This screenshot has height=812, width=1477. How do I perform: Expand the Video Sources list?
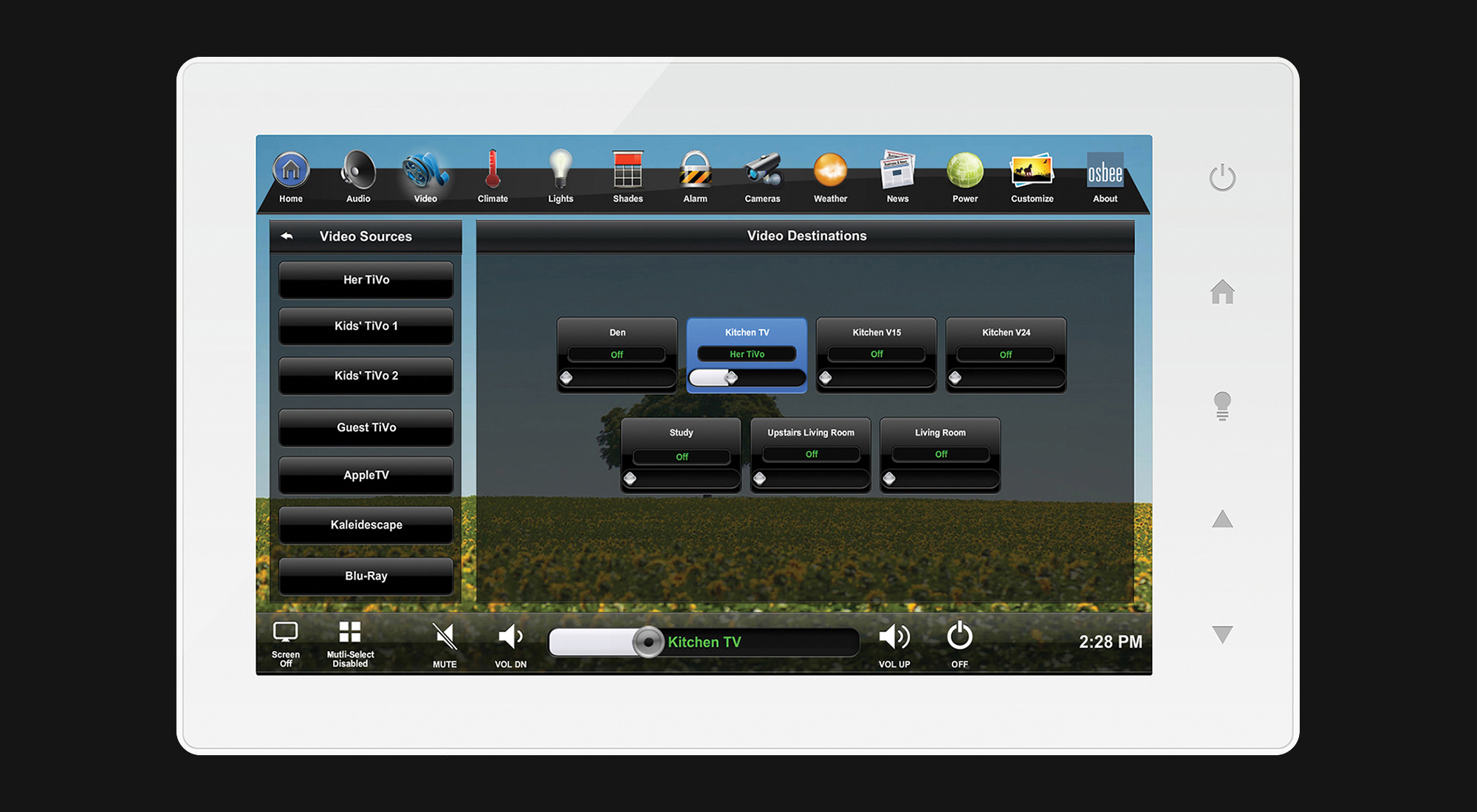coord(287,236)
